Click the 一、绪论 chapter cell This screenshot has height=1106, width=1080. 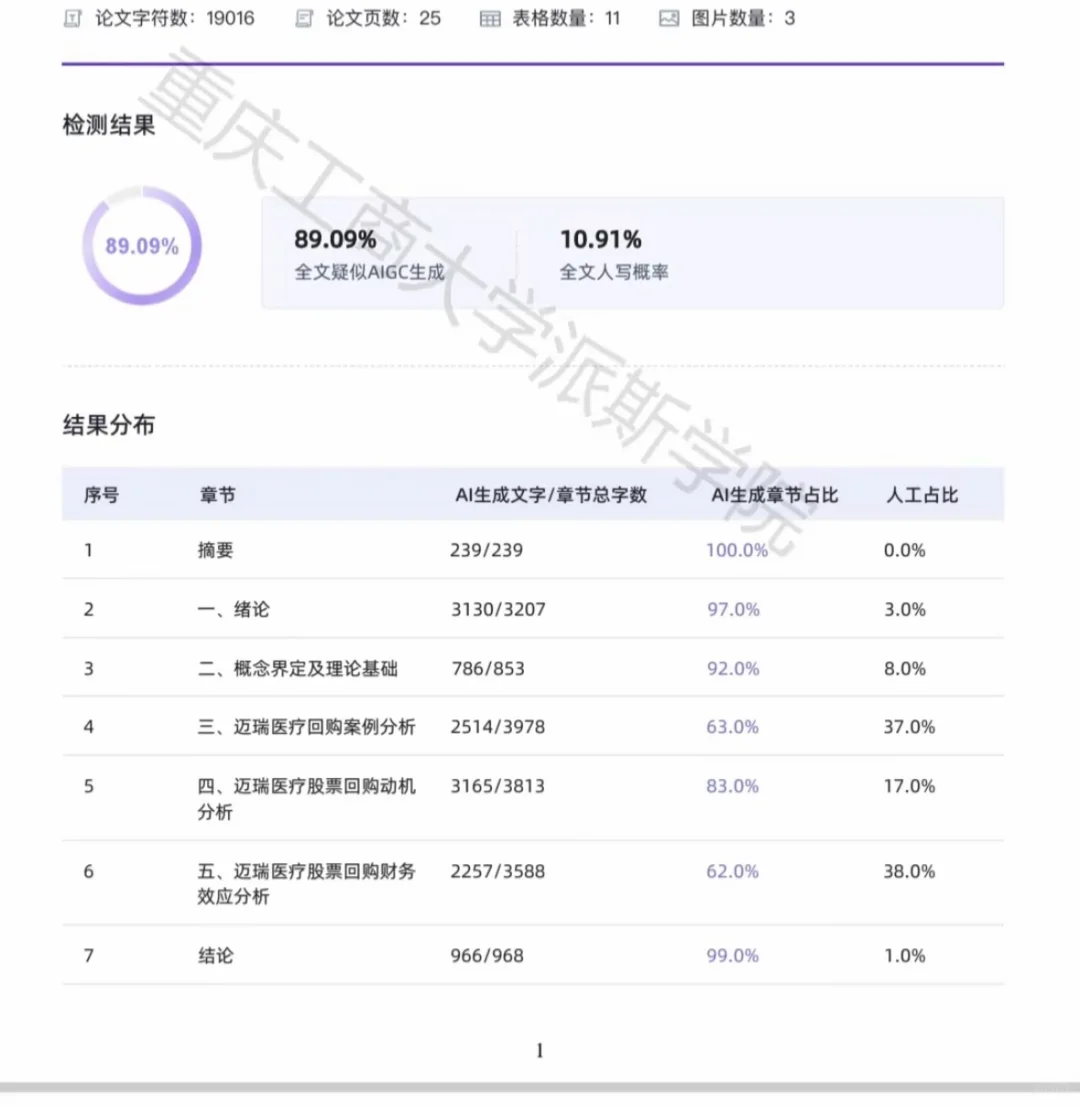tap(233, 609)
